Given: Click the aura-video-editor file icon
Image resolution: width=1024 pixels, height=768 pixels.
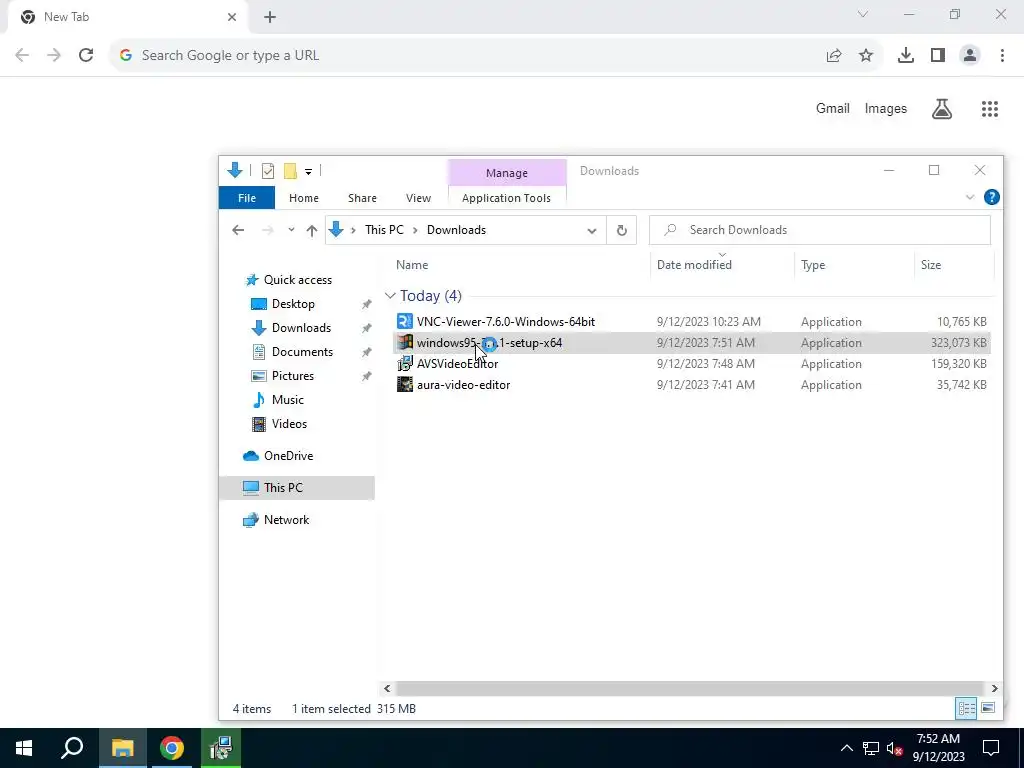Looking at the screenshot, I should [x=405, y=385].
